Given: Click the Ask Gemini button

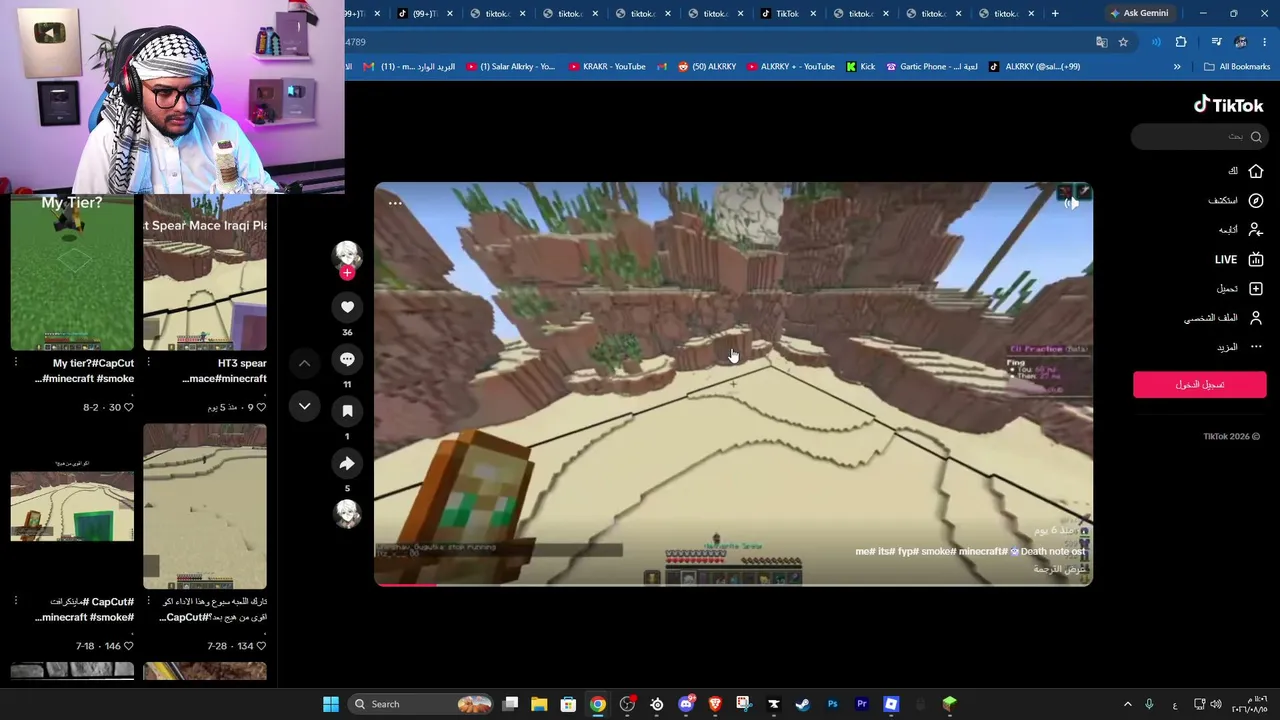Looking at the screenshot, I should pyautogui.click(x=1139, y=13).
